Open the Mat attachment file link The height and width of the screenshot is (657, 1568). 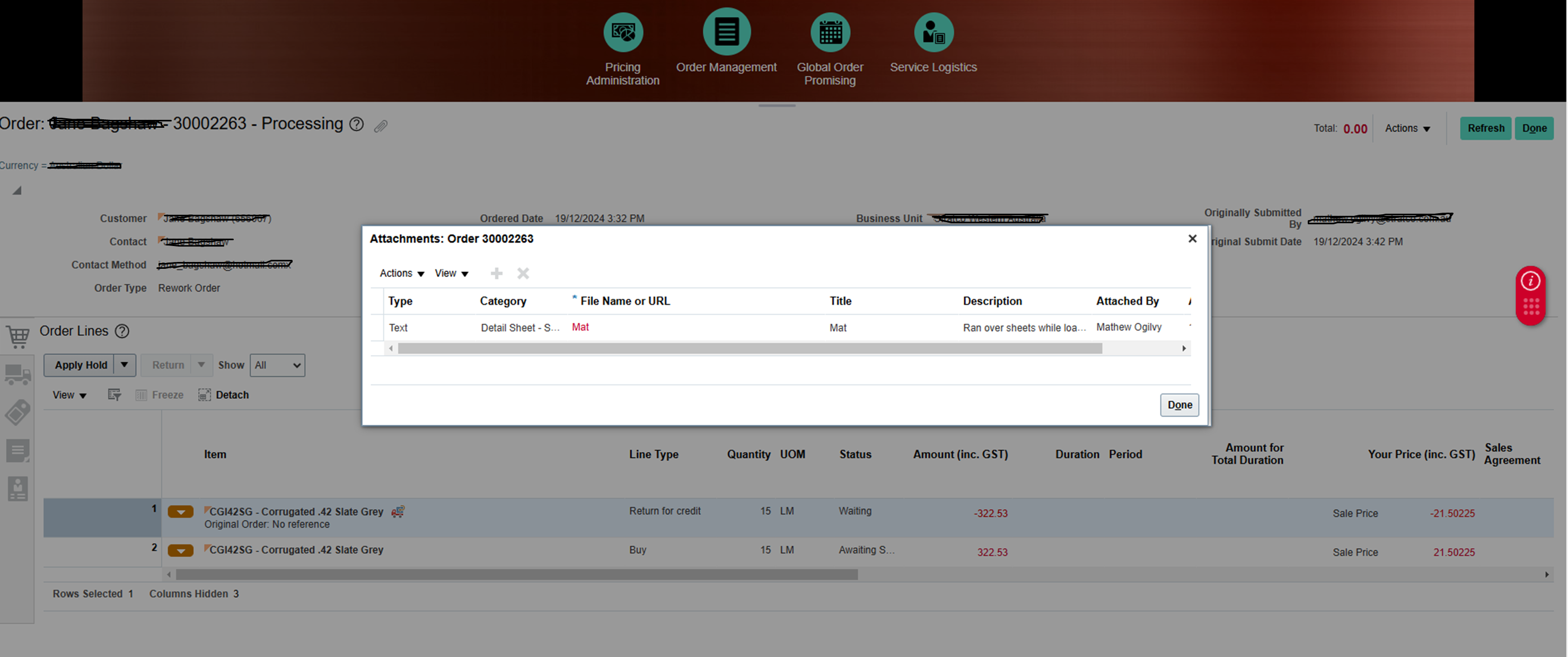point(579,327)
